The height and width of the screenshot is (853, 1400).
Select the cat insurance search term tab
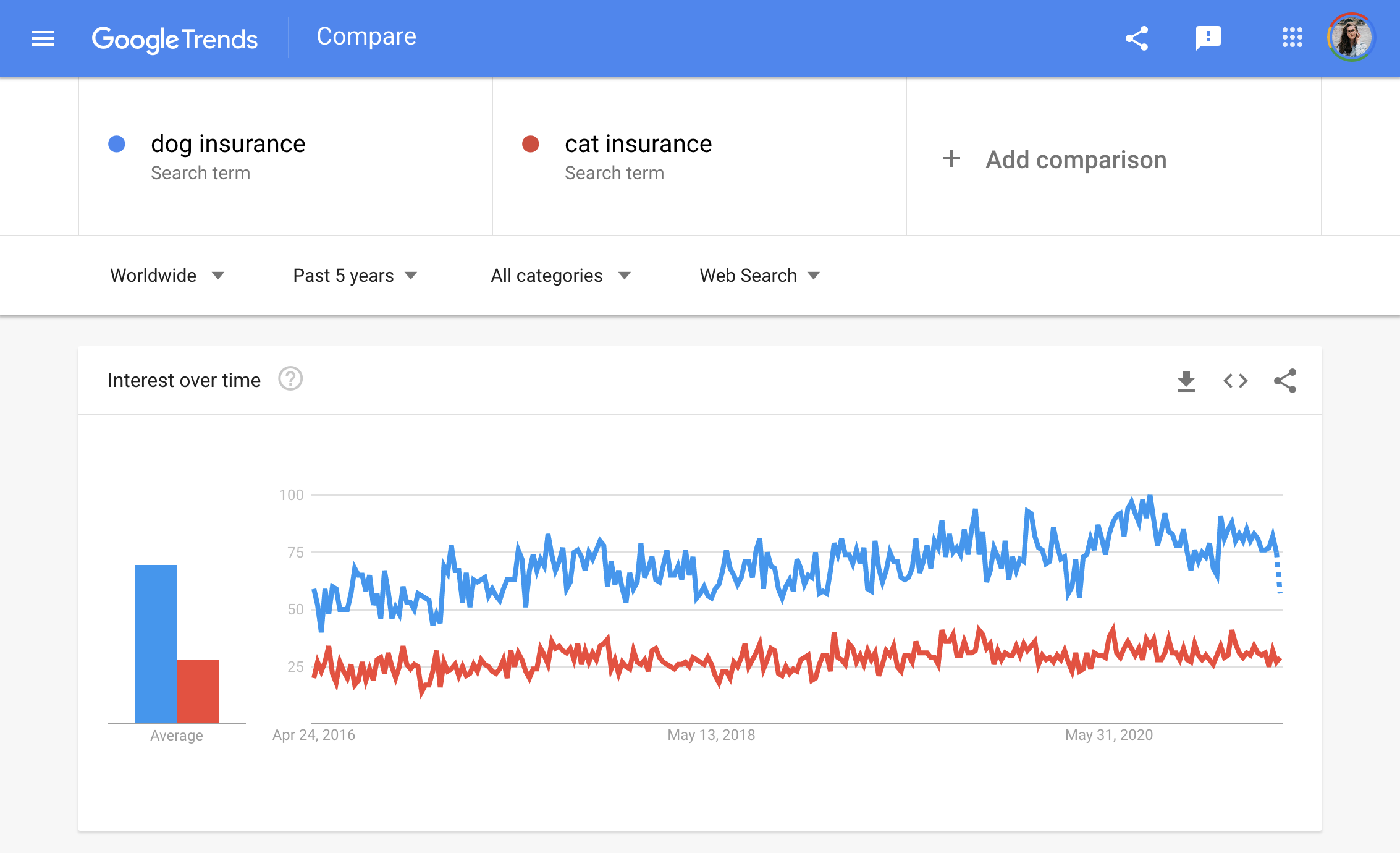[700, 158]
